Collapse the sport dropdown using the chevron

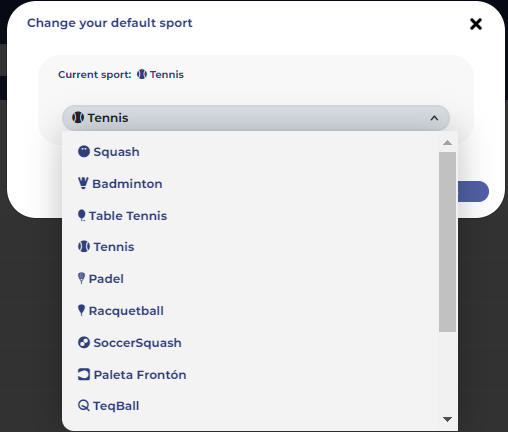point(434,118)
